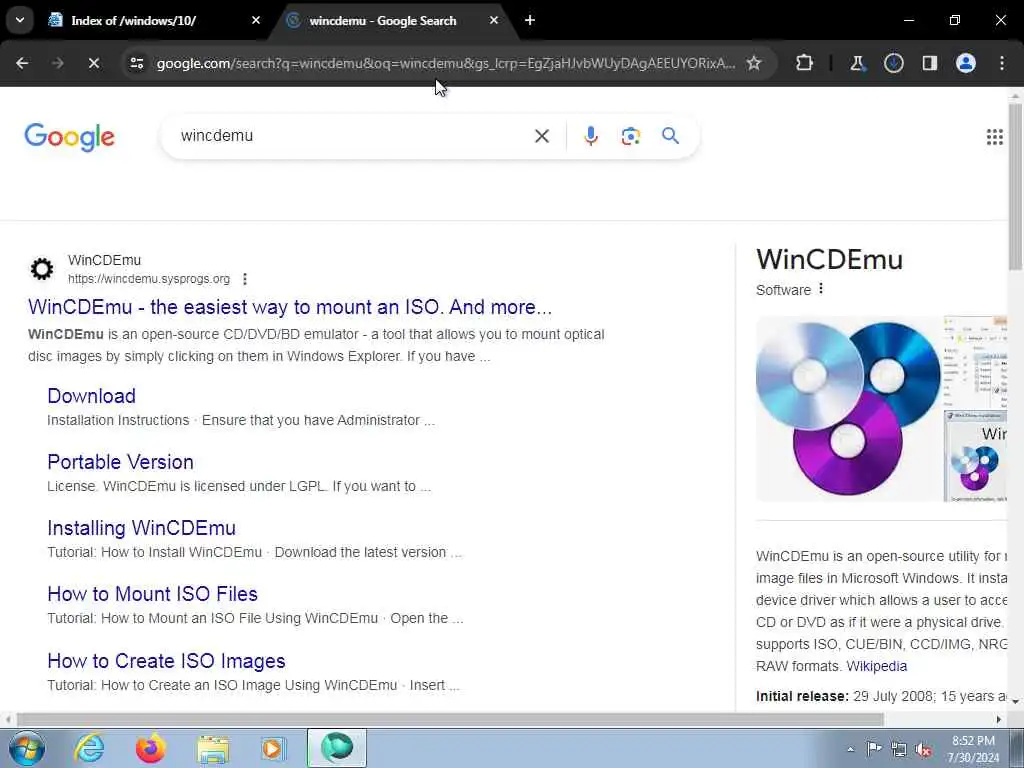Open more options next to Software label
Viewport: 1024px width, 768px height.
(x=821, y=289)
